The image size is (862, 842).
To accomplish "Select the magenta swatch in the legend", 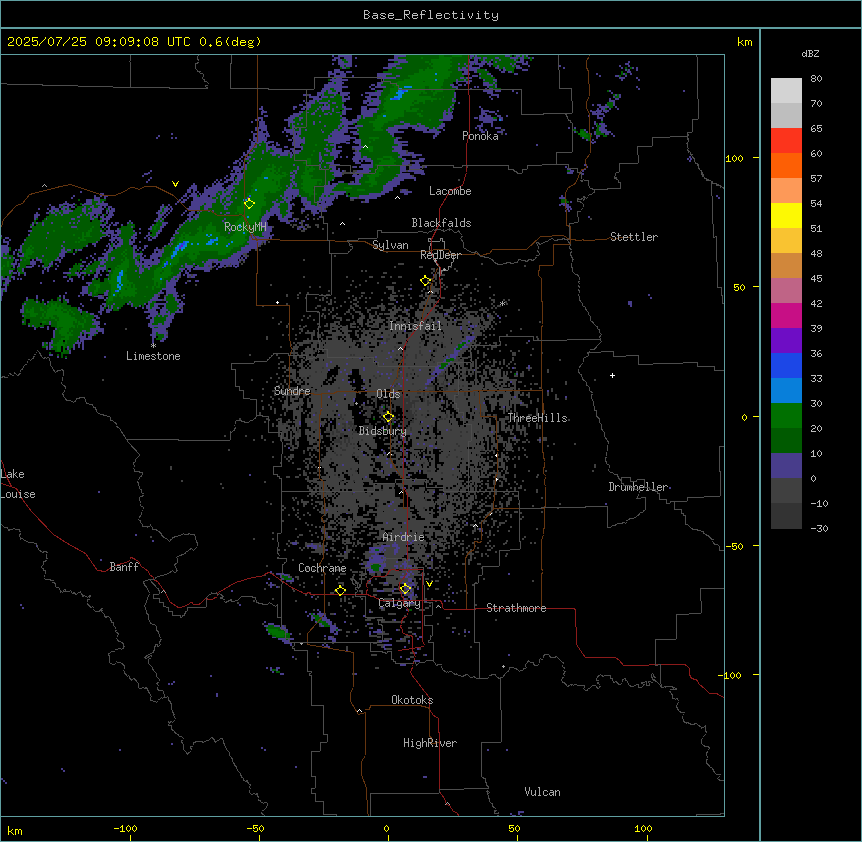I will click(x=786, y=315).
